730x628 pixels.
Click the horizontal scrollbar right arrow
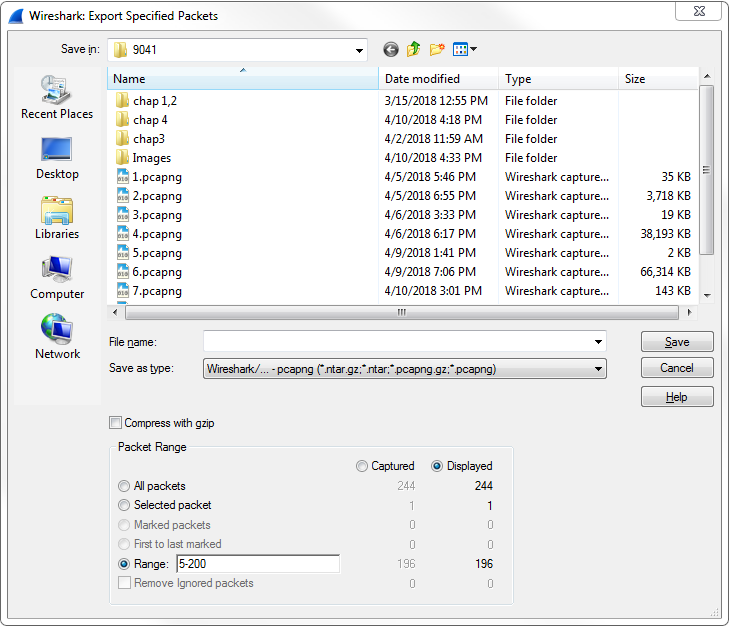tap(689, 312)
